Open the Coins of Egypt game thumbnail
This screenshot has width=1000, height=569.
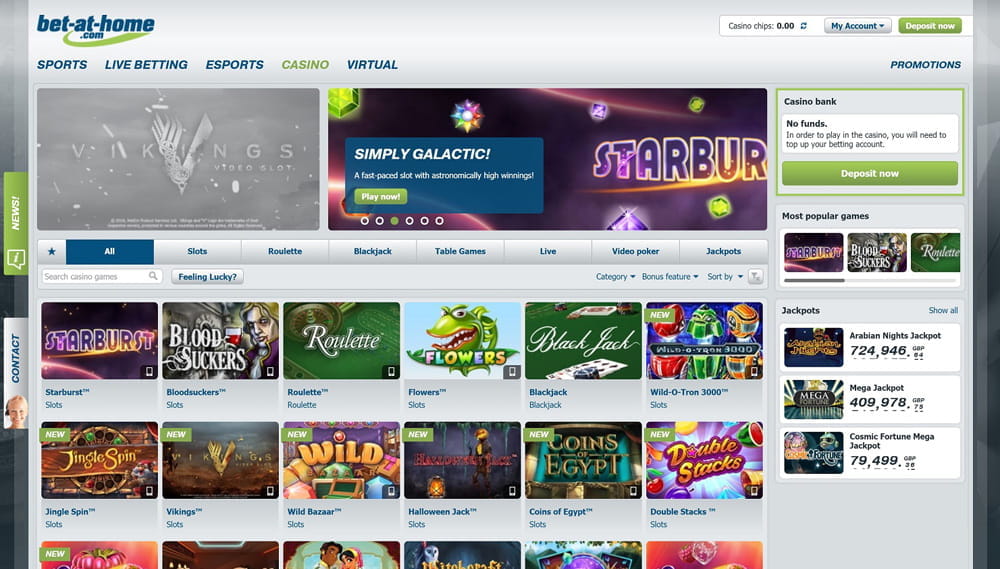point(583,460)
